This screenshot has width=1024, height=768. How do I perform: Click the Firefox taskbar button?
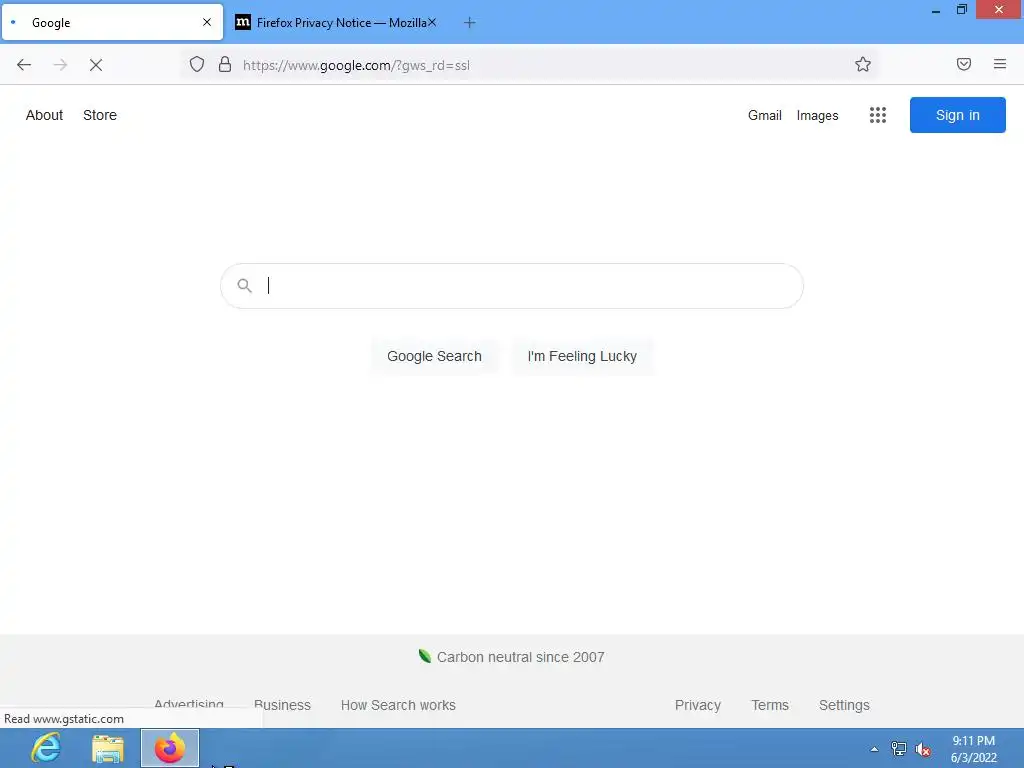point(170,748)
